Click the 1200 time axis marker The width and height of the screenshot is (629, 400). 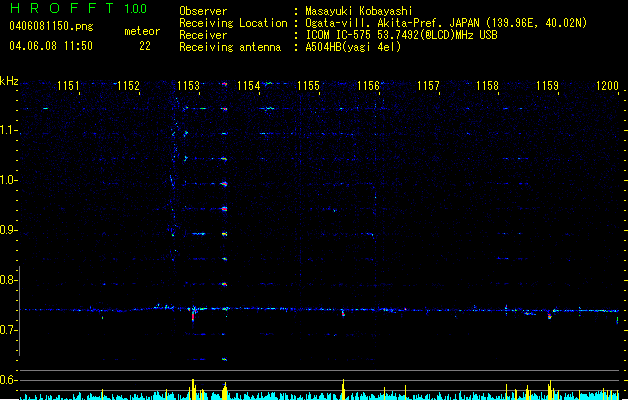point(607,86)
